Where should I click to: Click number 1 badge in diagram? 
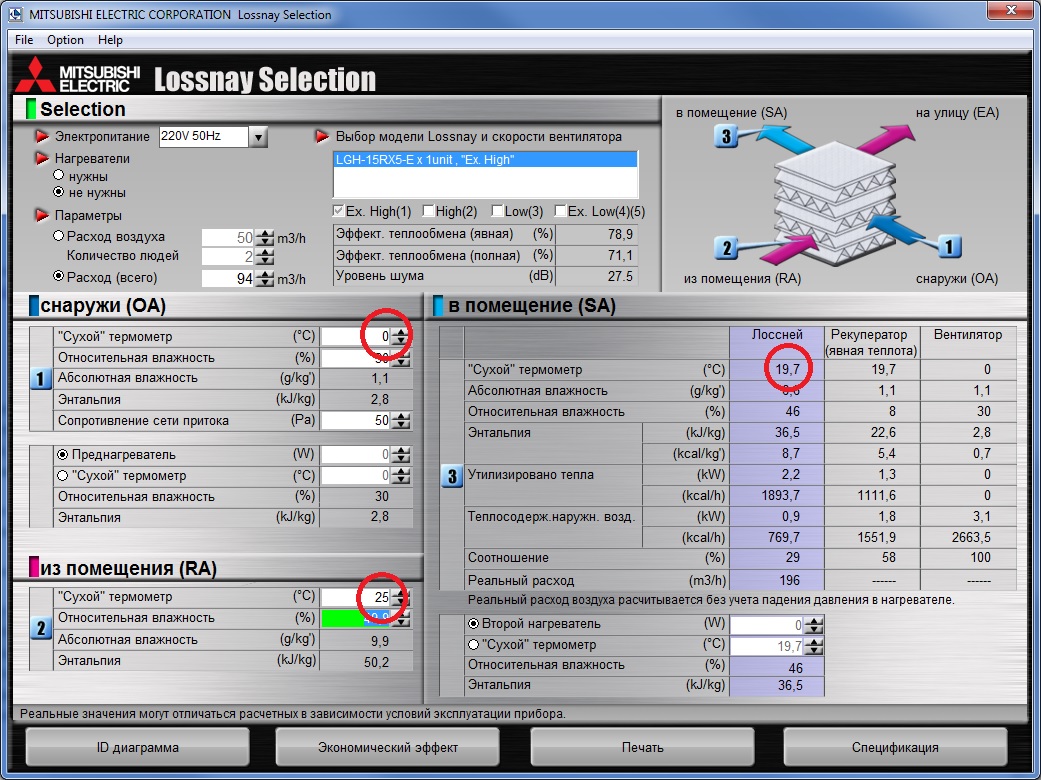[949, 247]
